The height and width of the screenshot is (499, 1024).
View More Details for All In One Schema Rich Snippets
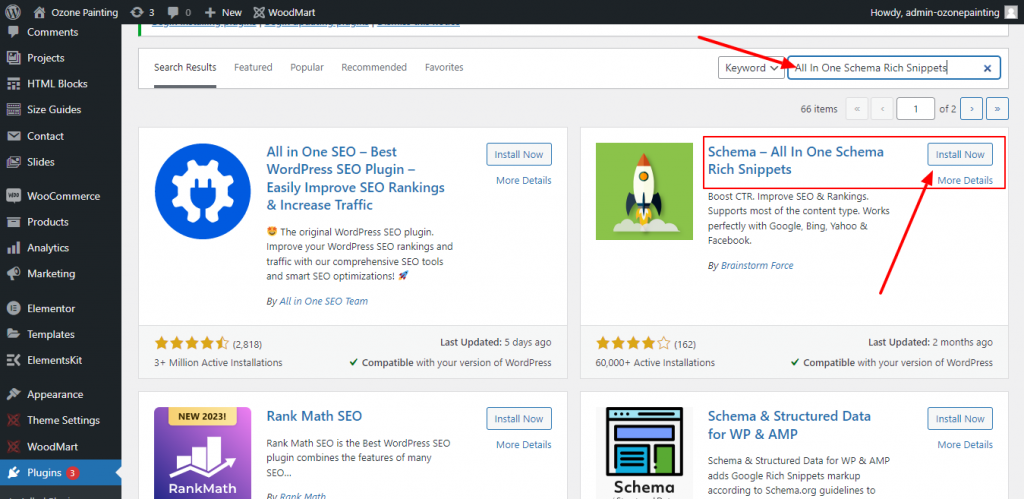coord(965,180)
